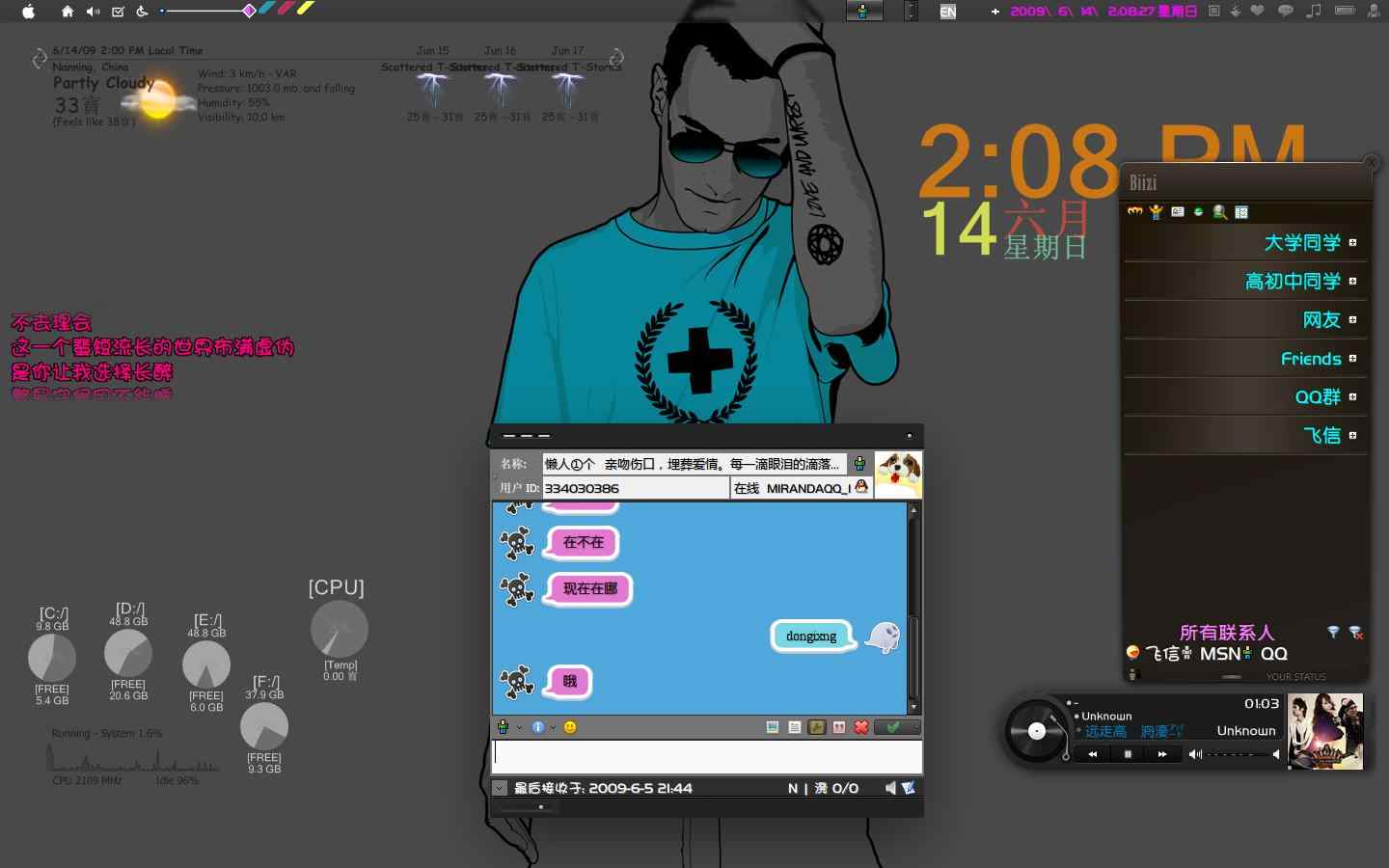Click the music note icon in top bar
The height and width of the screenshot is (868, 1389).
pos(1313,11)
